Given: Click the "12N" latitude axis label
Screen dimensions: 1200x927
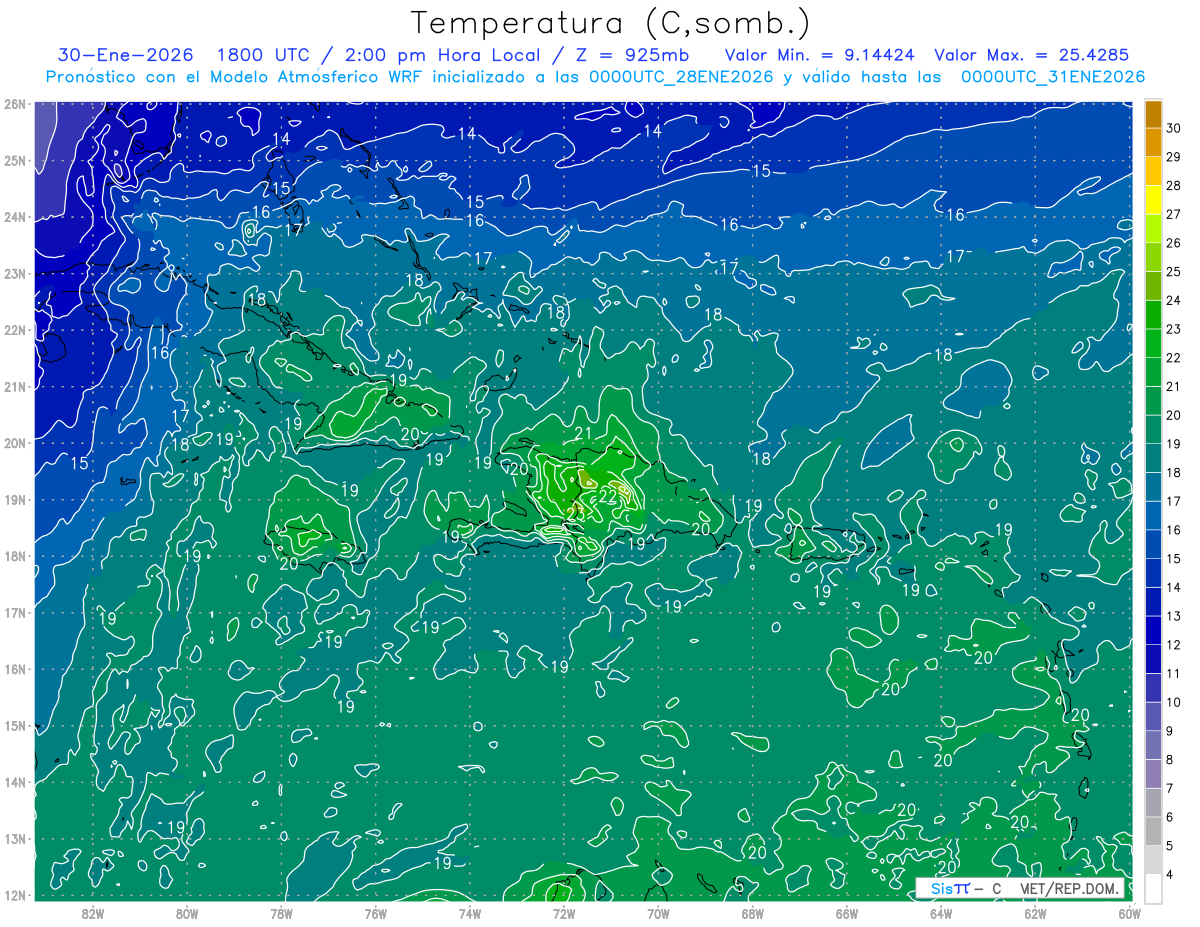Looking at the screenshot, I should pyautogui.click(x=14, y=895).
